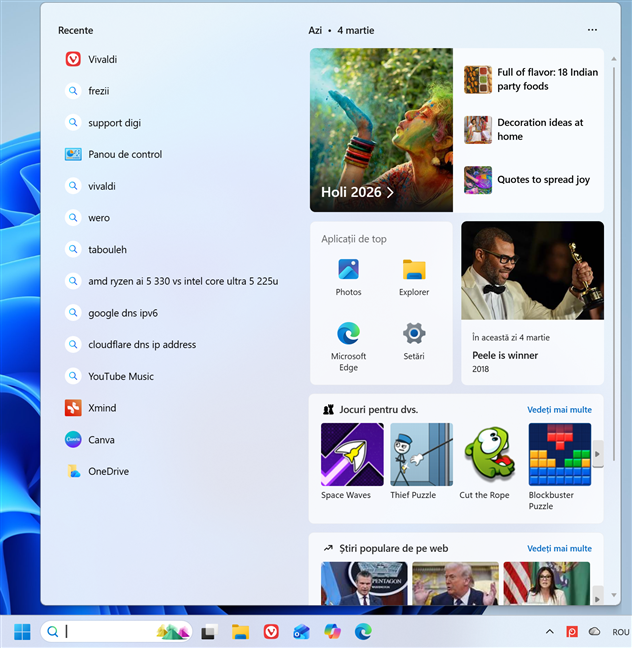Open the three-dot options menu
Image resolution: width=632 pixels, height=648 pixels.
[x=592, y=30]
